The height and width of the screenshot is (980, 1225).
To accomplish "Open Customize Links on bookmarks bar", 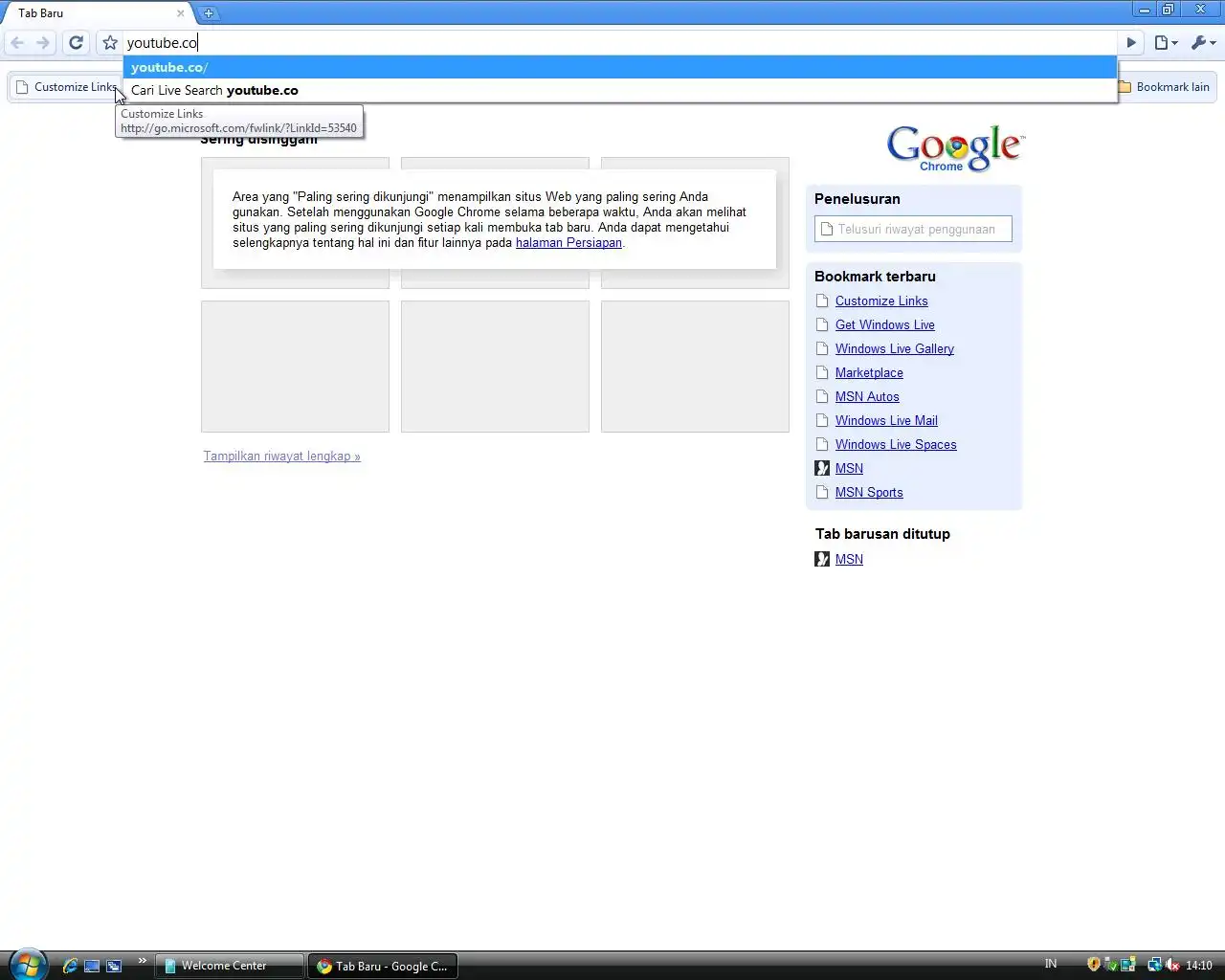I will coord(66,87).
